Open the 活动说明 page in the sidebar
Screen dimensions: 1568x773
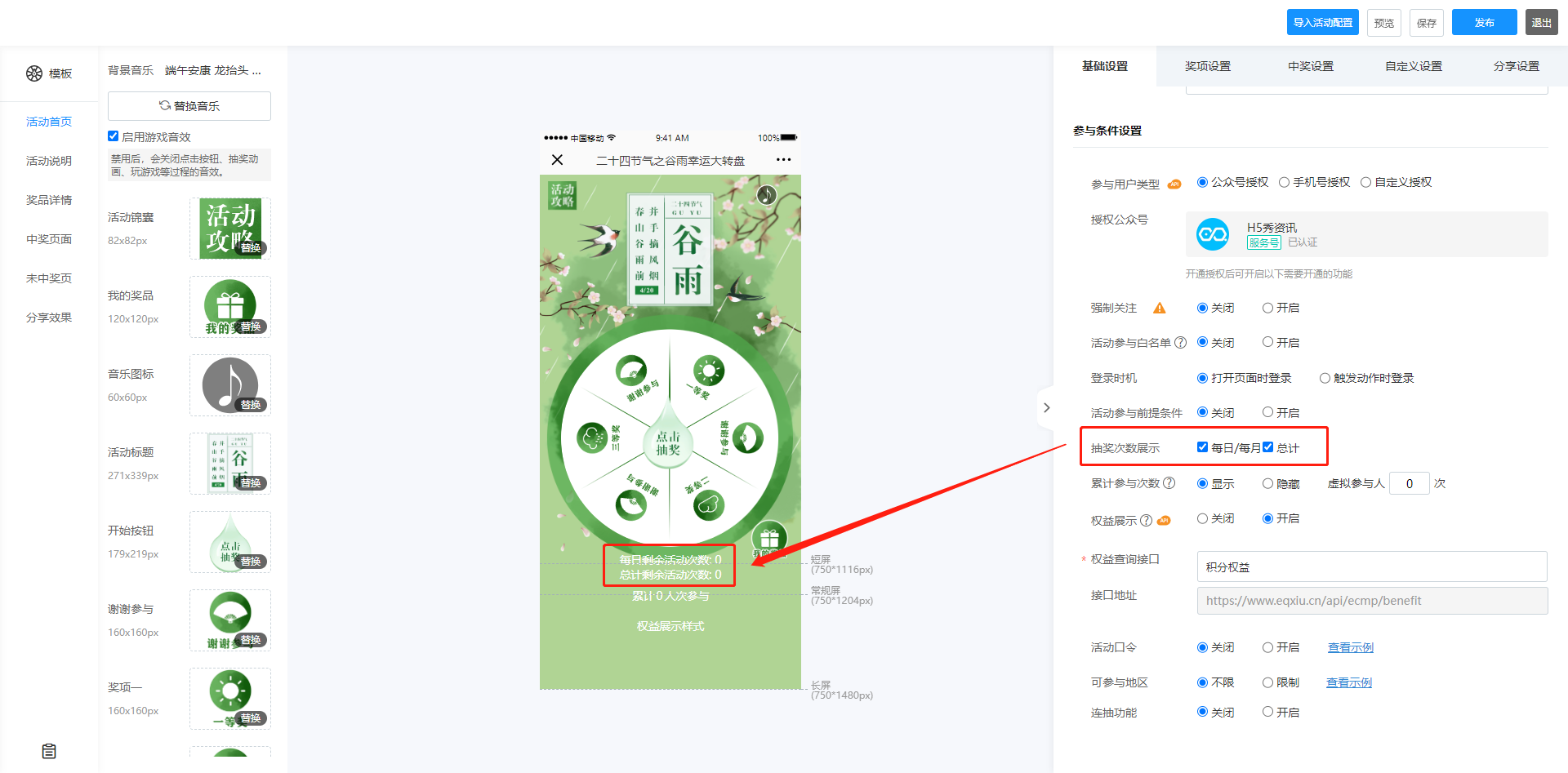[x=49, y=161]
